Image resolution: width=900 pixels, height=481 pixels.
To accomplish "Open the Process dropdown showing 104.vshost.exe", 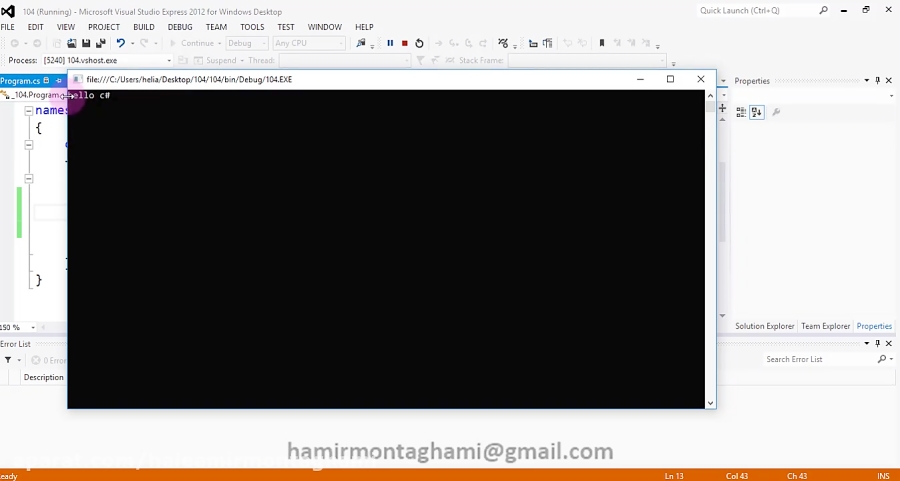I will coord(107,60).
